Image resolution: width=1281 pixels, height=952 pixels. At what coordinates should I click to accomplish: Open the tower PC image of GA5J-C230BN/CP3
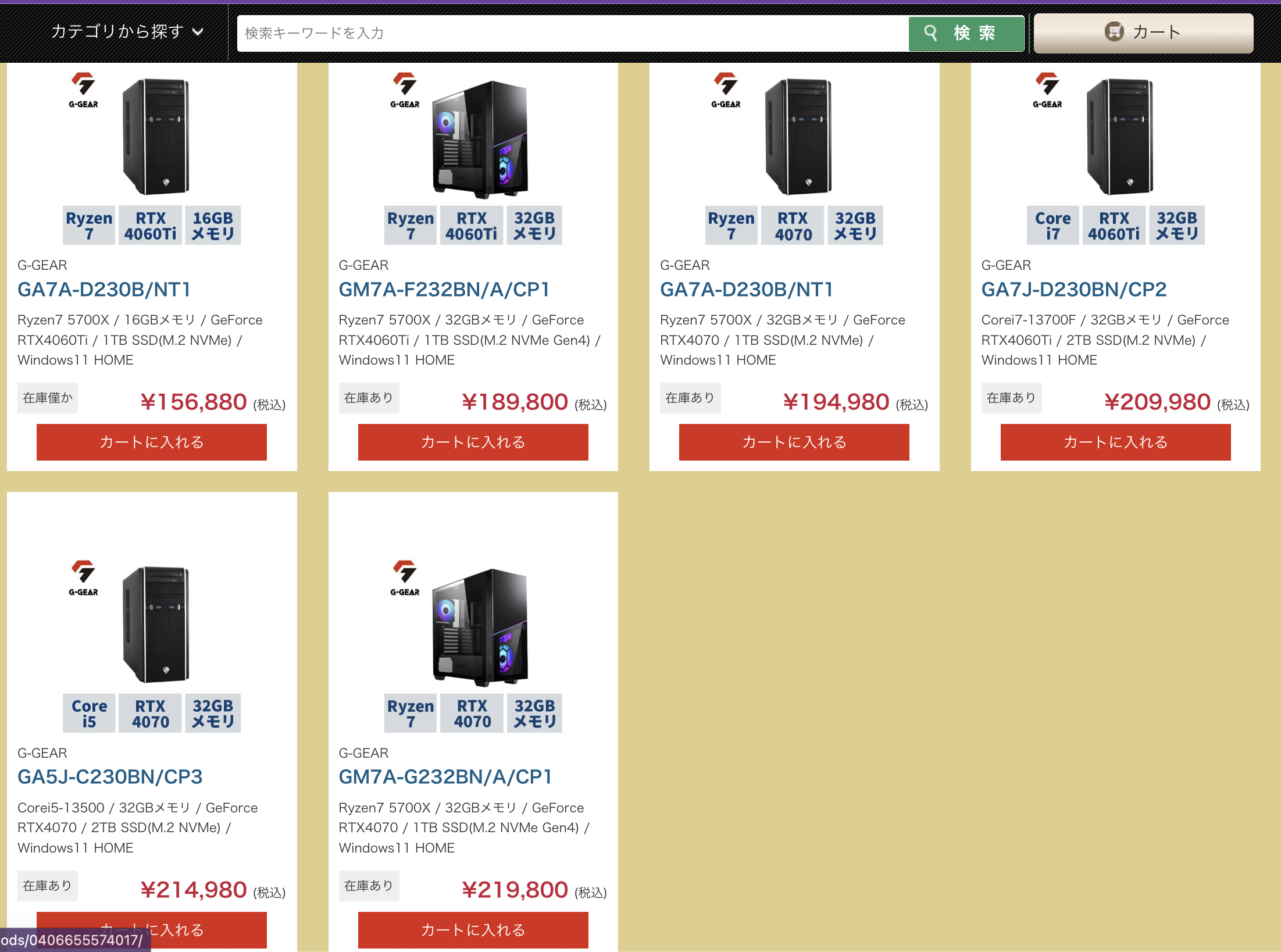[156, 625]
